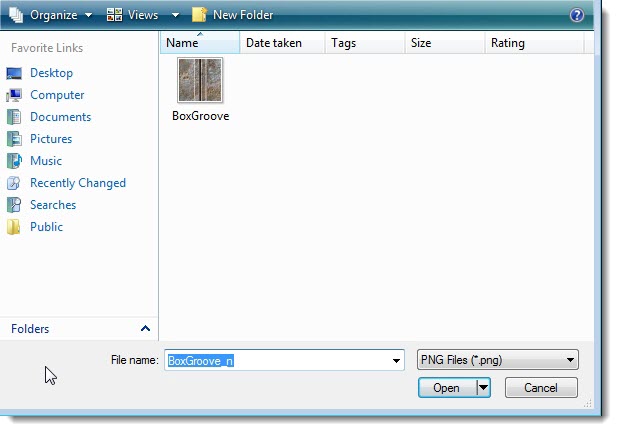The height and width of the screenshot is (431, 617).
Task: Create a New Folder
Action: click(232, 15)
